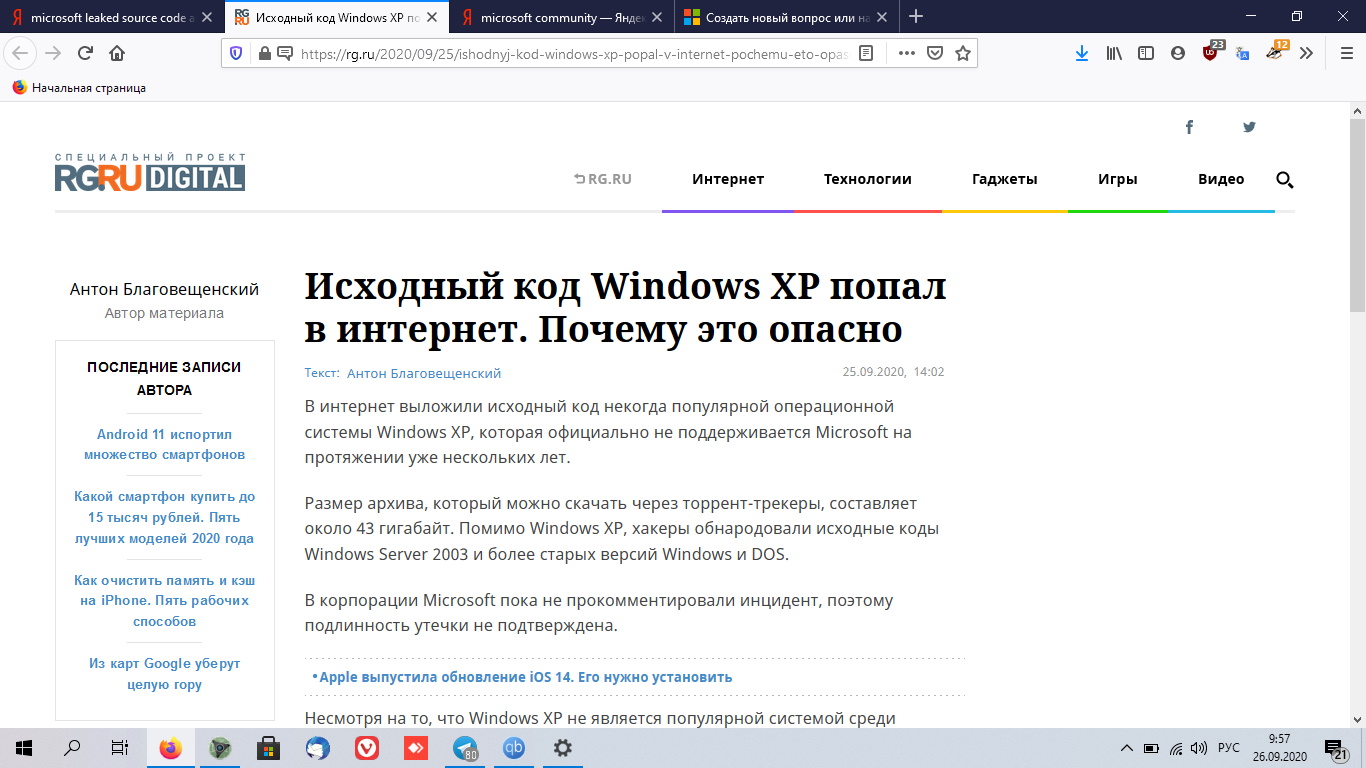This screenshot has width=1366, height=768.
Task: Open clock showing 9:57 26.09.2020
Action: click(x=1279, y=748)
